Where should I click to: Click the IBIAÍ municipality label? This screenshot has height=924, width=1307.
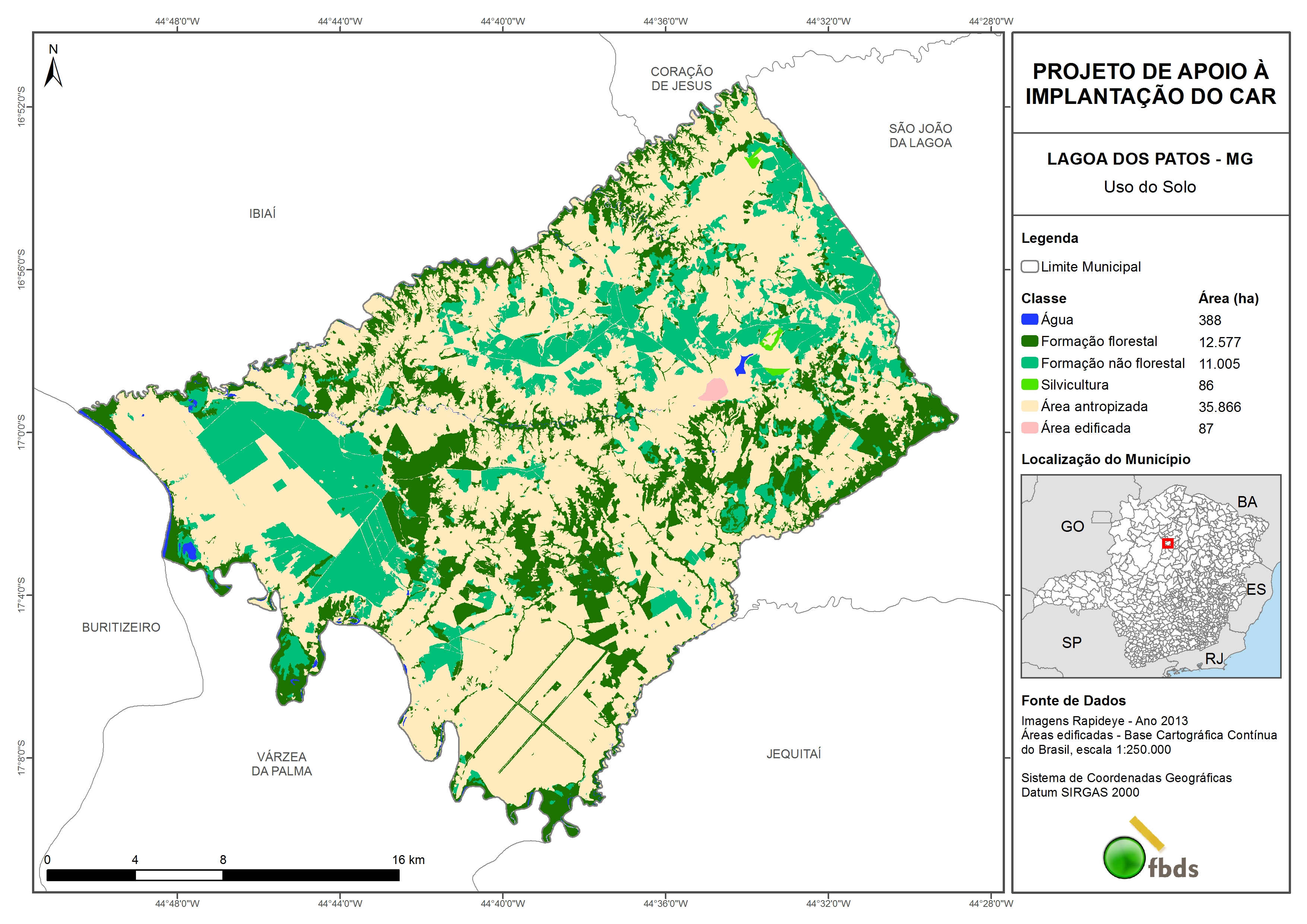263,213
